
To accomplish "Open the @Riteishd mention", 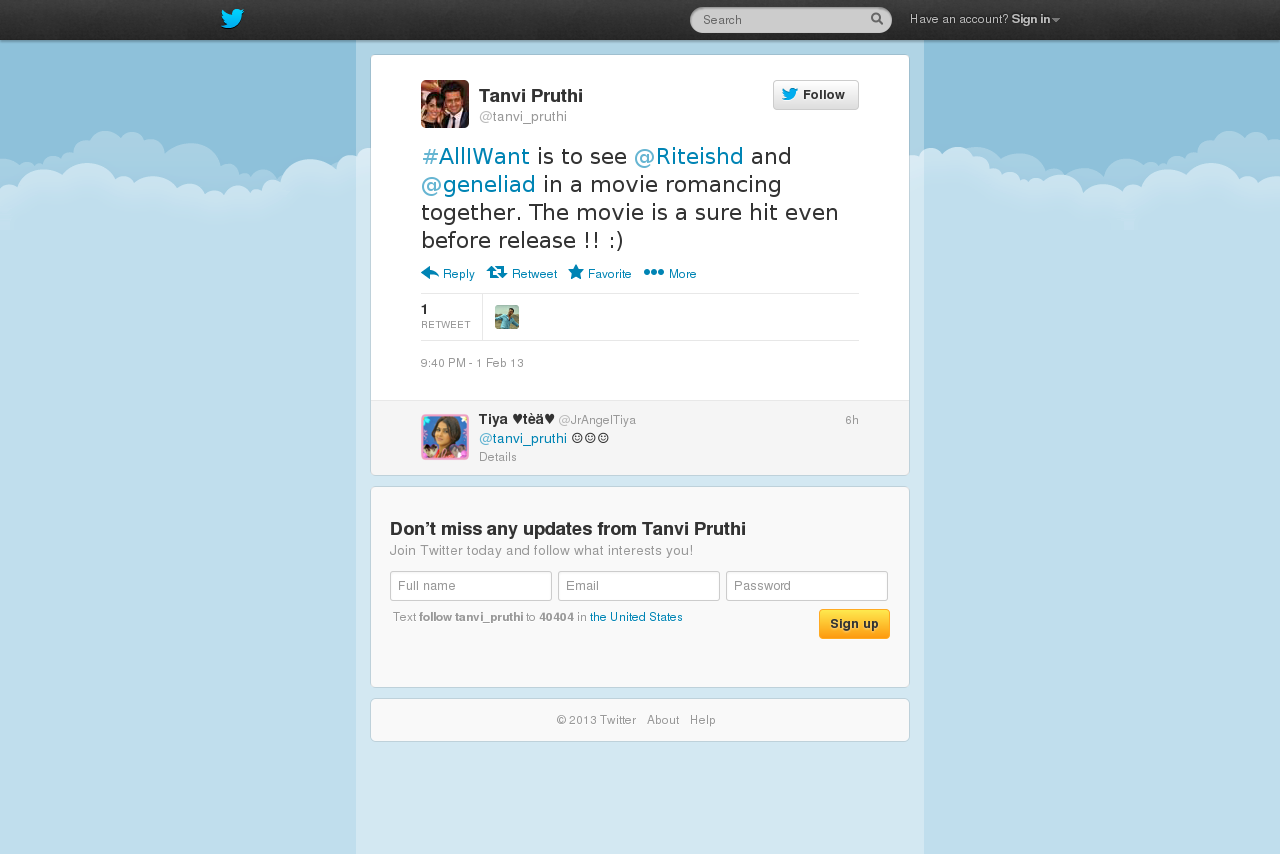I will pos(689,157).
